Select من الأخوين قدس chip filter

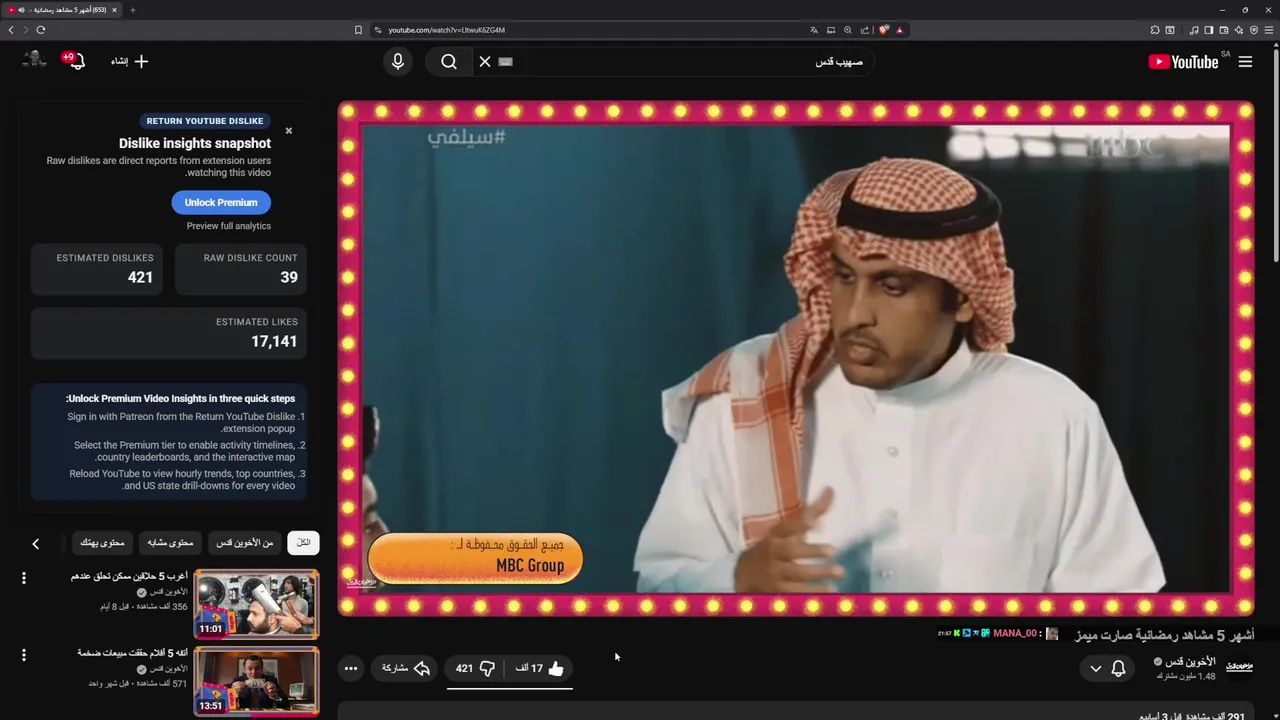point(245,543)
